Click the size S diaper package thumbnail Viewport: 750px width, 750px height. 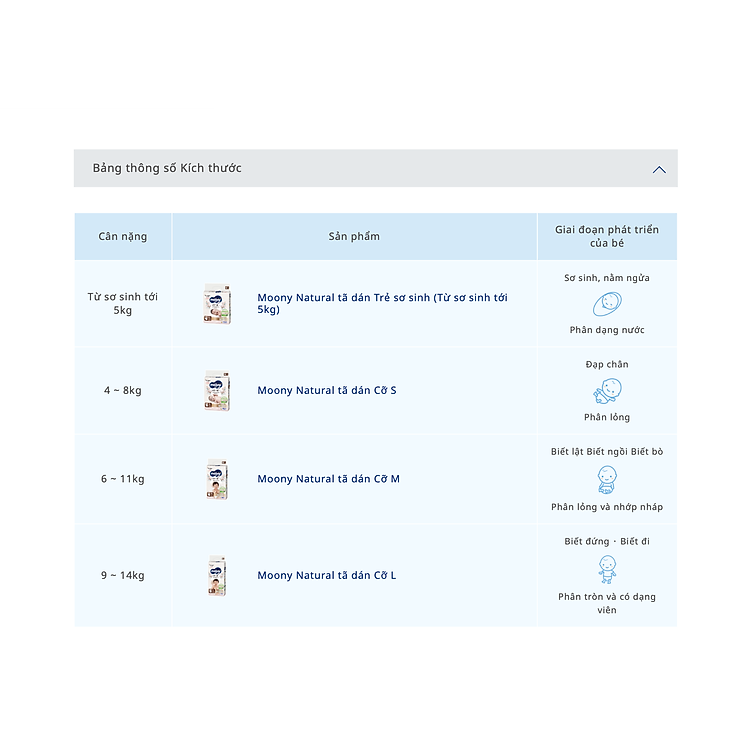(x=217, y=391)
